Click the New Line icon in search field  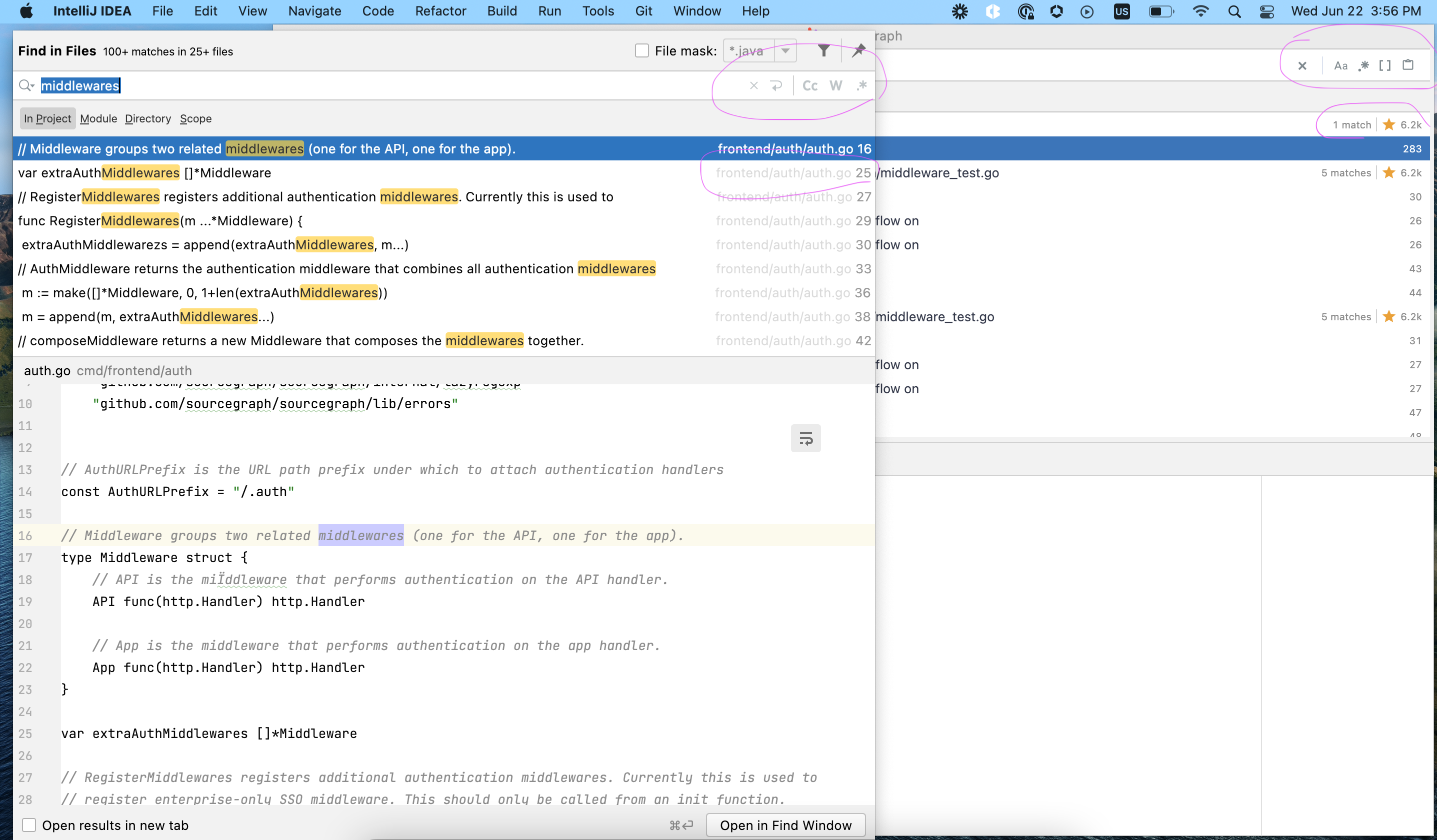point(776,85)
